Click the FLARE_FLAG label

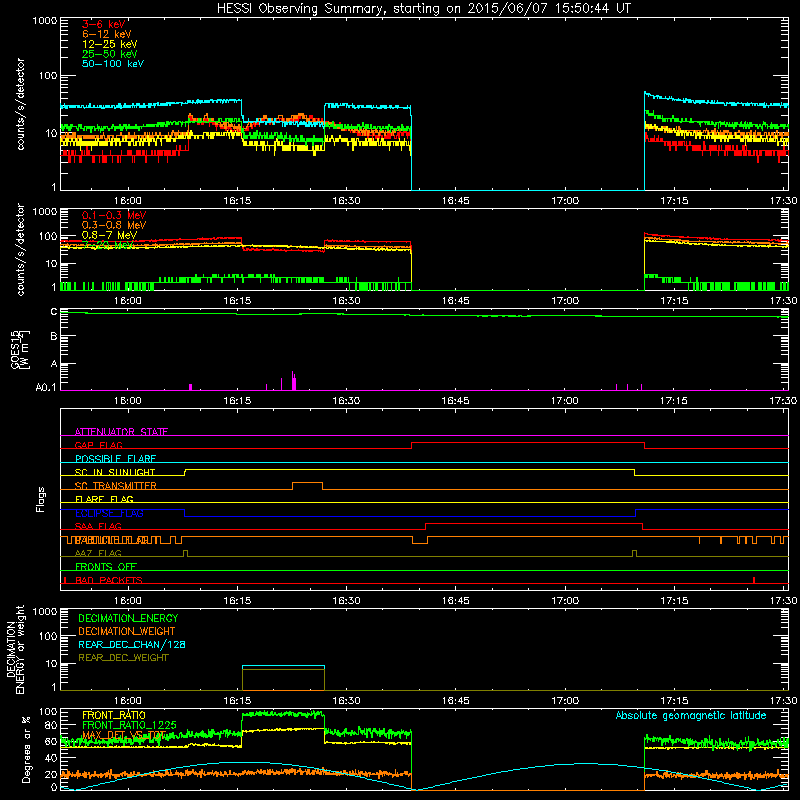click(104, 499)
